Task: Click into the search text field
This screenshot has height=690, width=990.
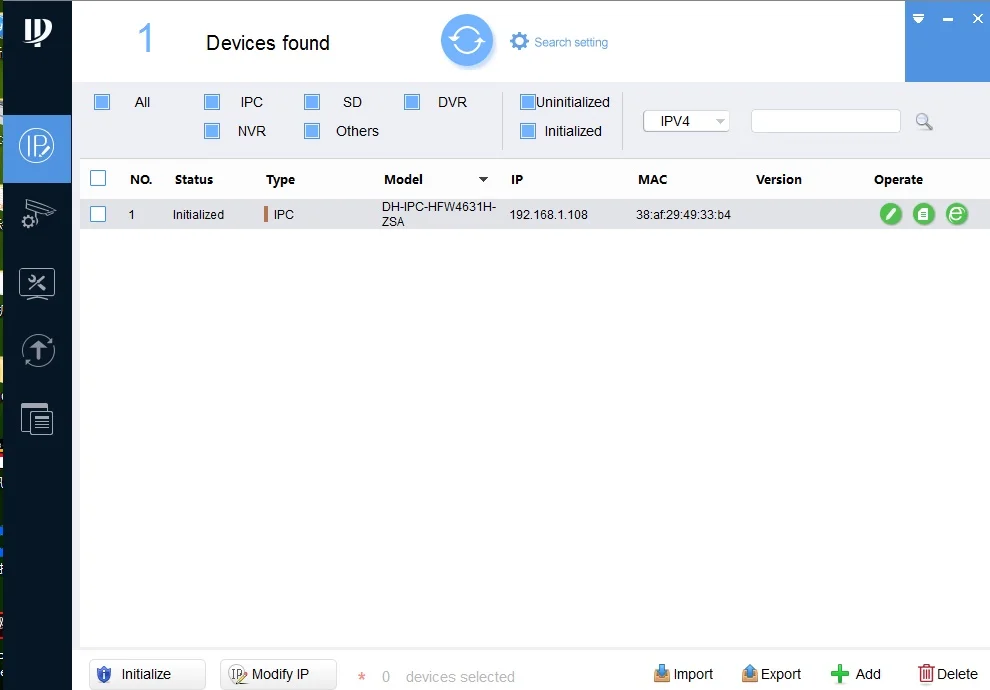Action: click(x=825, y=121)
